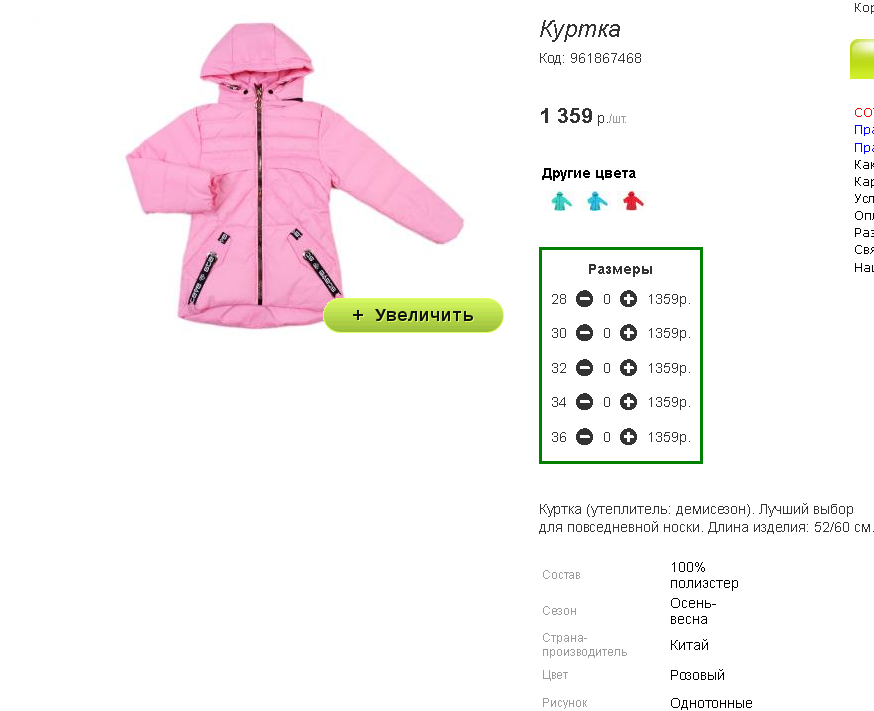Click minus icon for size 36
The height and width of the screenshot is (711, 874).
pyautogui.click(x=584, y=437)
